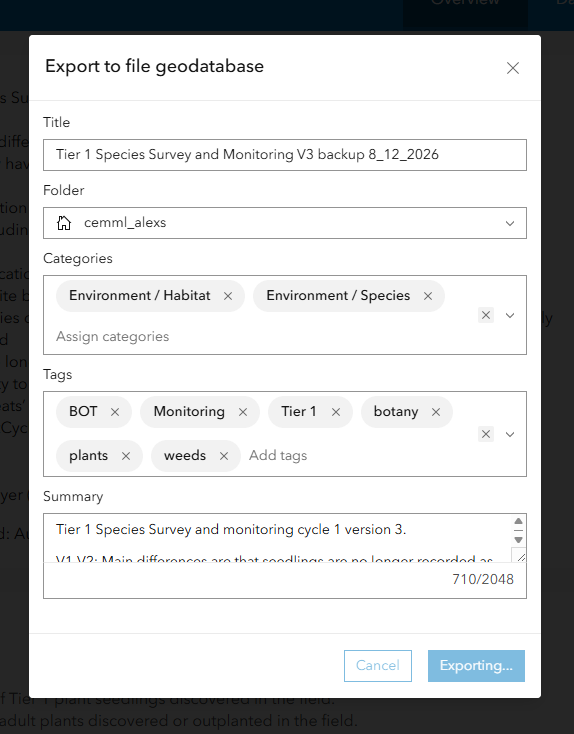Screen dimensions: 574x734
Task: Expand the Categories dropdown chevron
Action: point(510,315)
